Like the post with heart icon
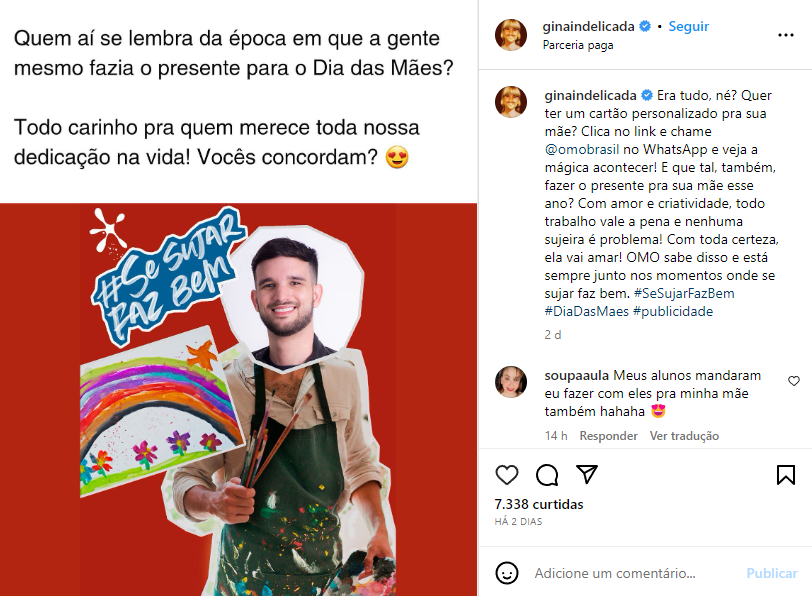Viewport: 812px width, 596px height. tap(506, 475)
